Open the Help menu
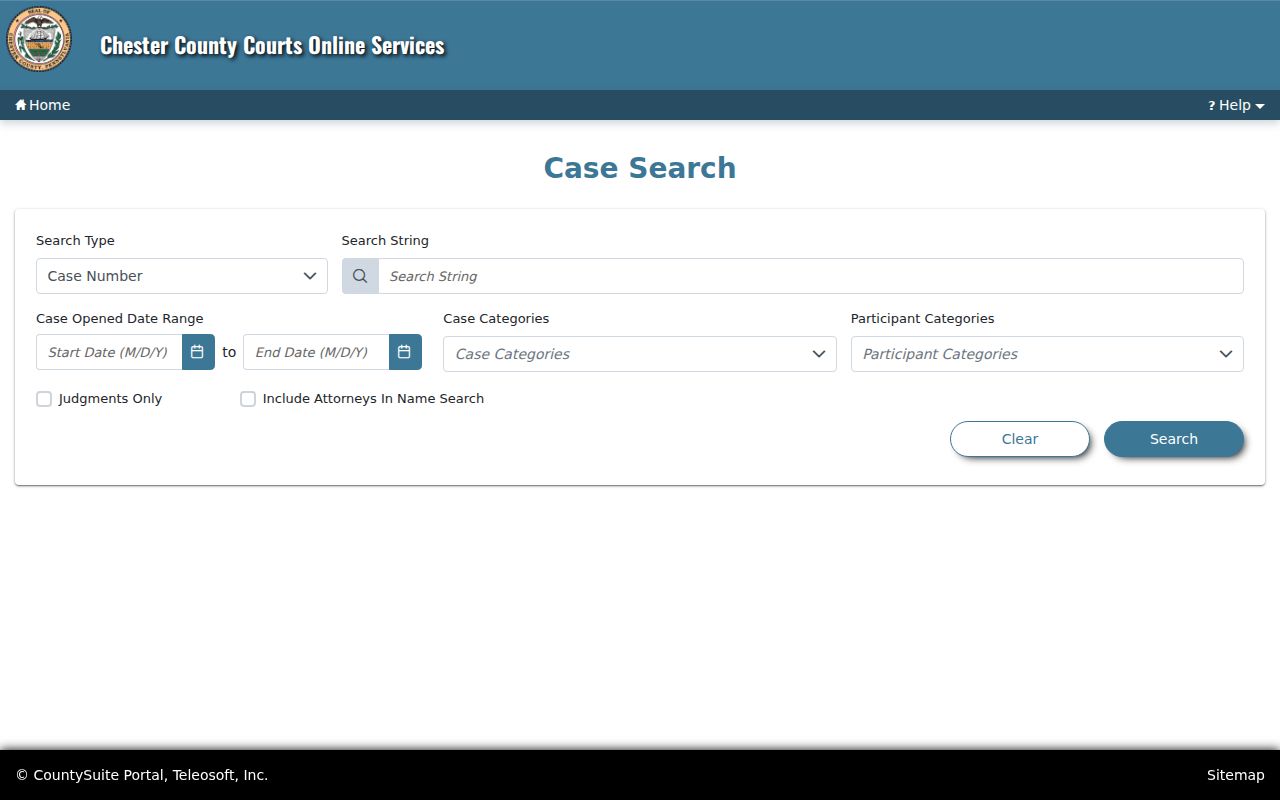Screen dimensions: 1280x800 [1236, 105]
